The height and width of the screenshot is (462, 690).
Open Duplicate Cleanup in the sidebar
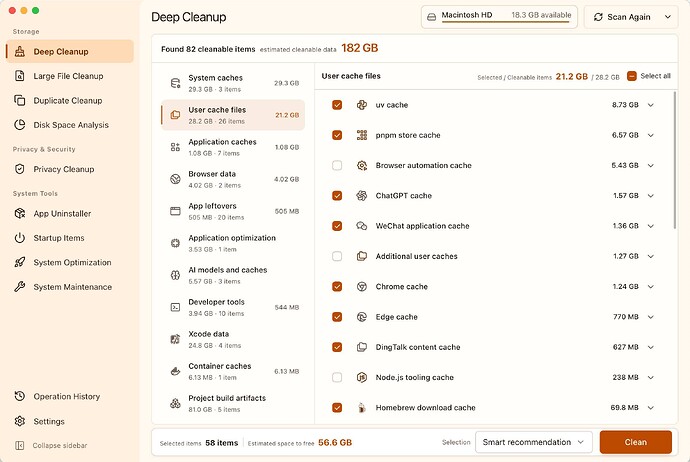(x=70, y=100)
